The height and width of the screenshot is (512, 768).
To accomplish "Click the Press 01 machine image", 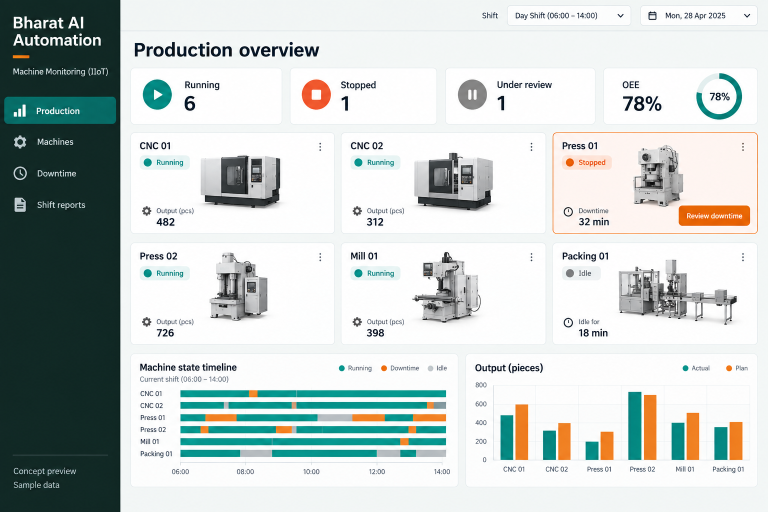I will pyautogui.click(x=658, y=175).
